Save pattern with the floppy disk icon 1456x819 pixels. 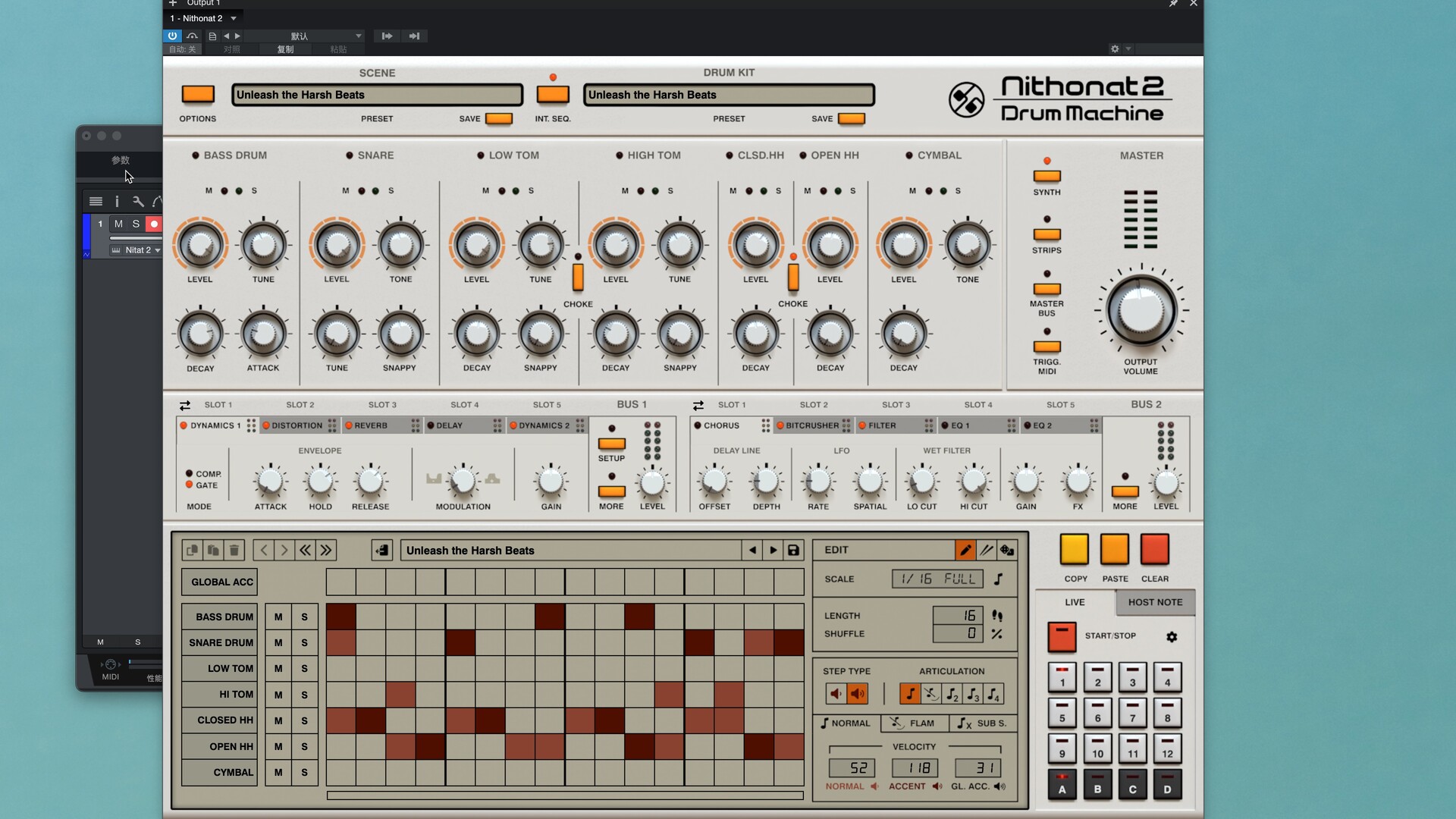point(793,551)
